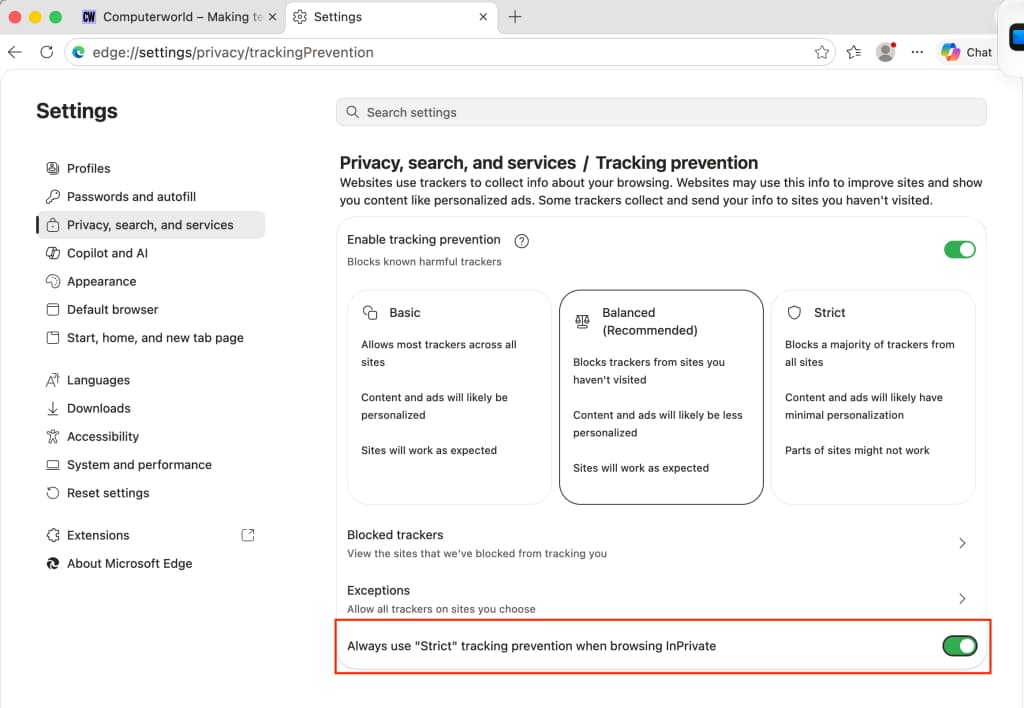The height and width of the screenshot is (708, 1024).
Task: Click the Languages sidebar icon
Action: (53, 380)
